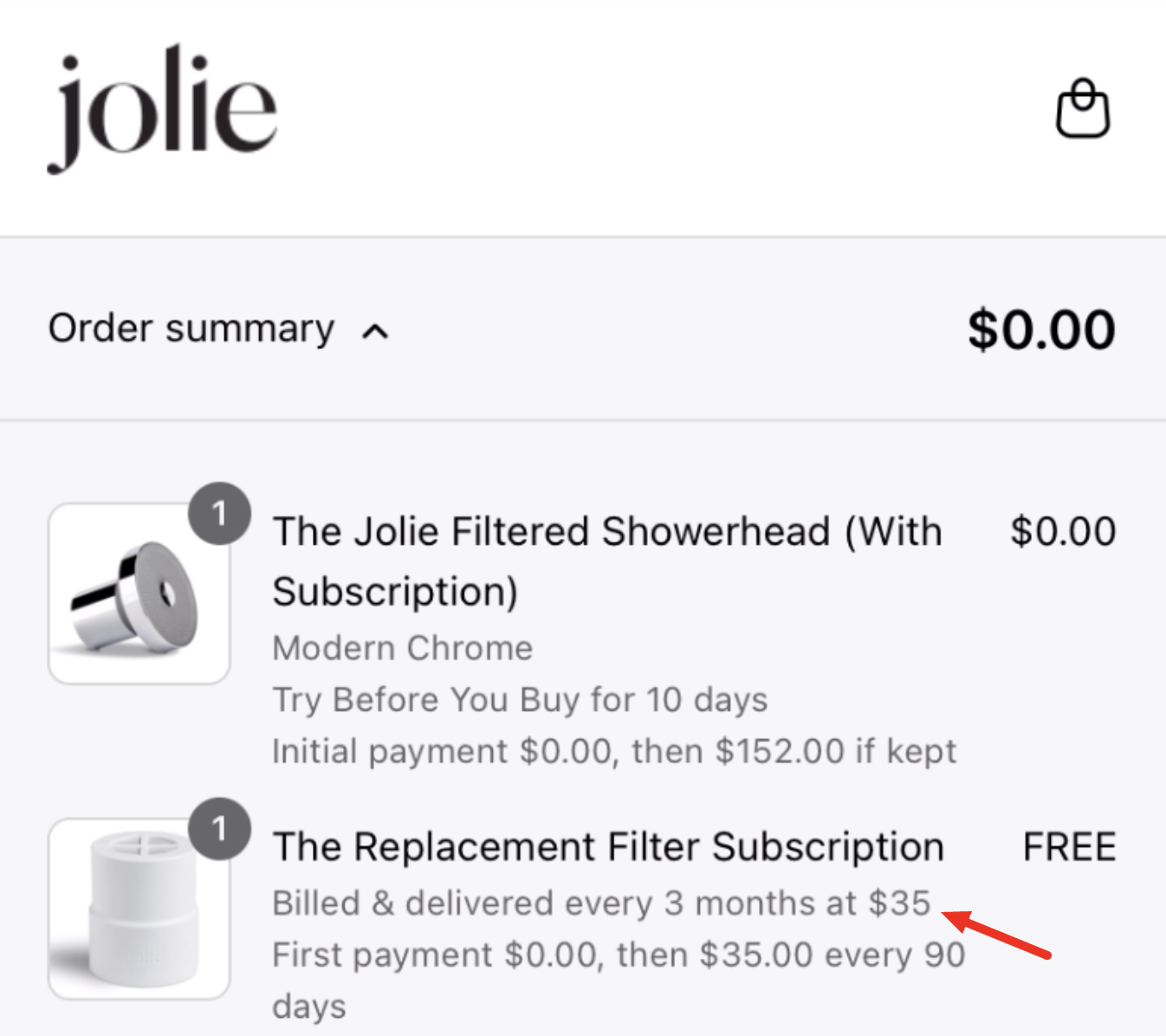Open the shopping bag icon
This screenshot has width=1166, height=1036.
1083,108
